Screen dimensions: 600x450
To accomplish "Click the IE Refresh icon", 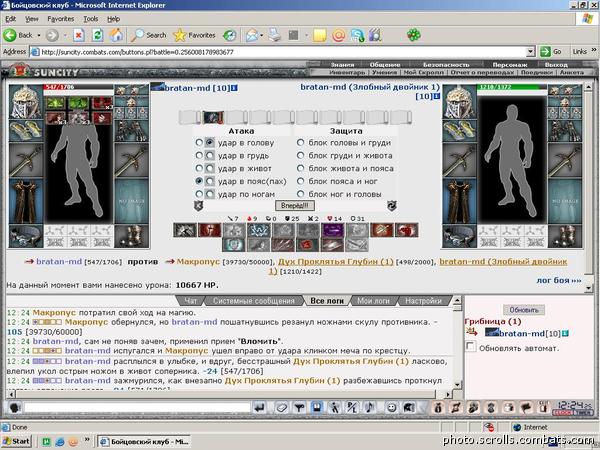I will [98, 35].
